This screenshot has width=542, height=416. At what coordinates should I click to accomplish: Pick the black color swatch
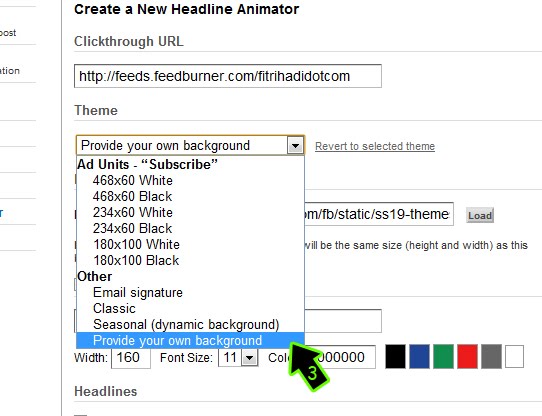tap(395, 357)
